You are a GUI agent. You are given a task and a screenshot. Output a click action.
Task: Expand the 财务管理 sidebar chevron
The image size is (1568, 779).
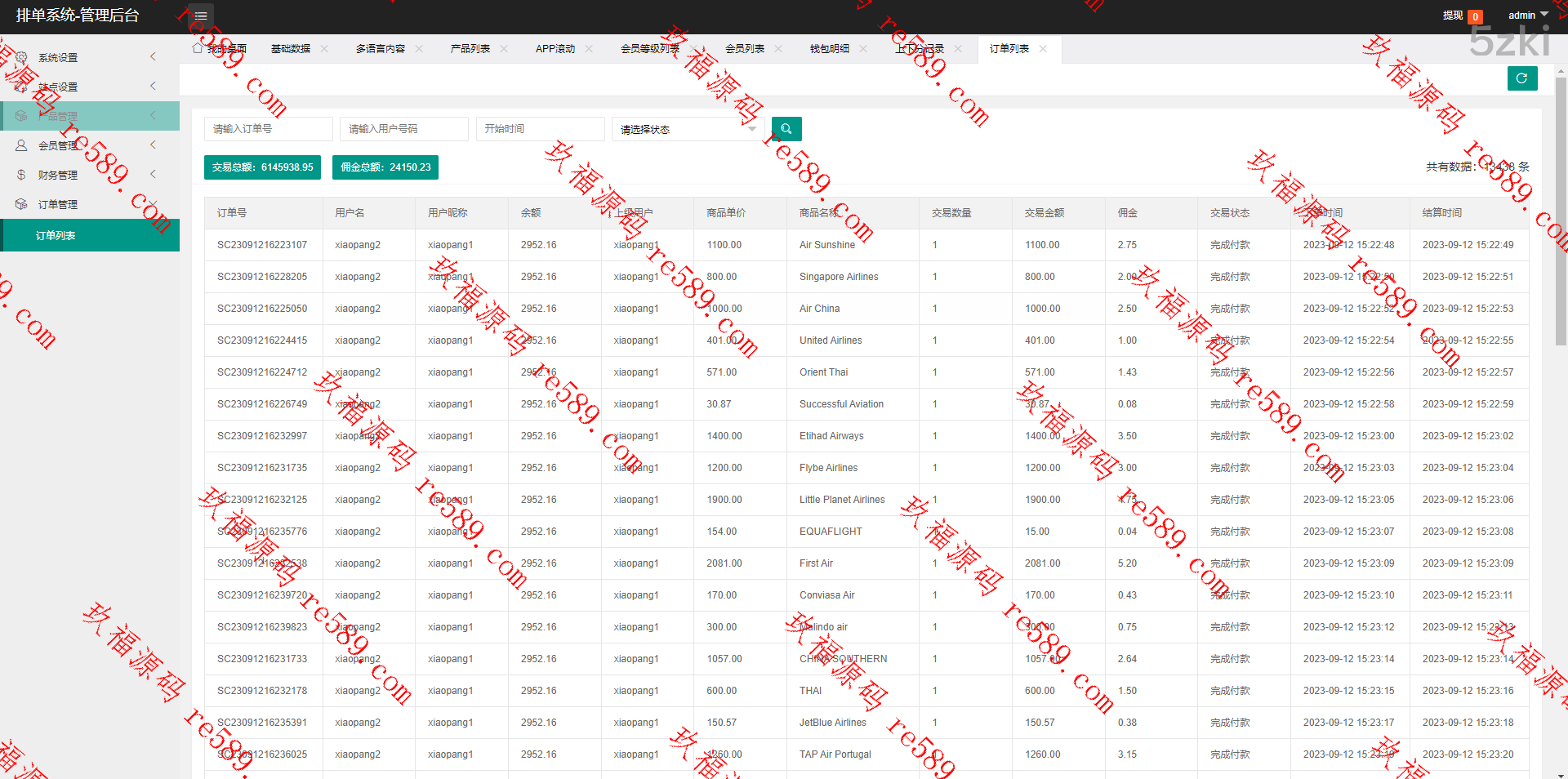pyautogui.click(x=153, y=174)
